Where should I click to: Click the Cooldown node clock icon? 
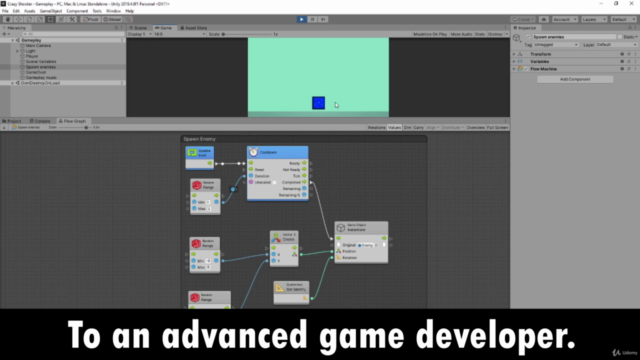click(253, 152)
